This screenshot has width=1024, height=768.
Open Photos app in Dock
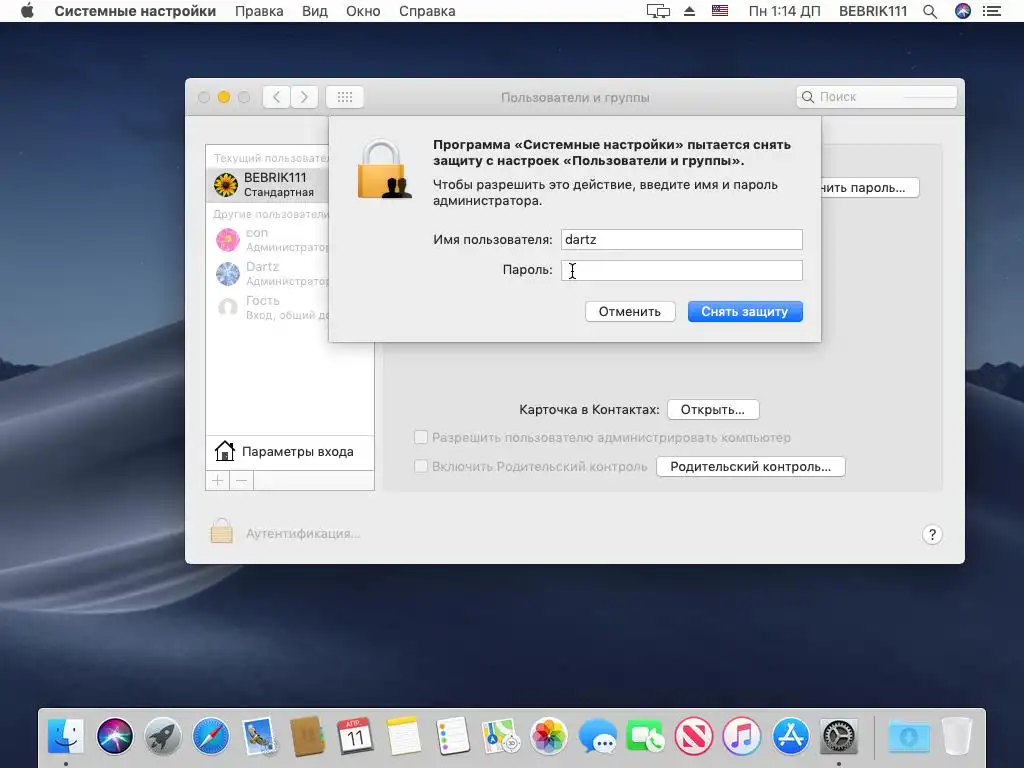(549, 736)
